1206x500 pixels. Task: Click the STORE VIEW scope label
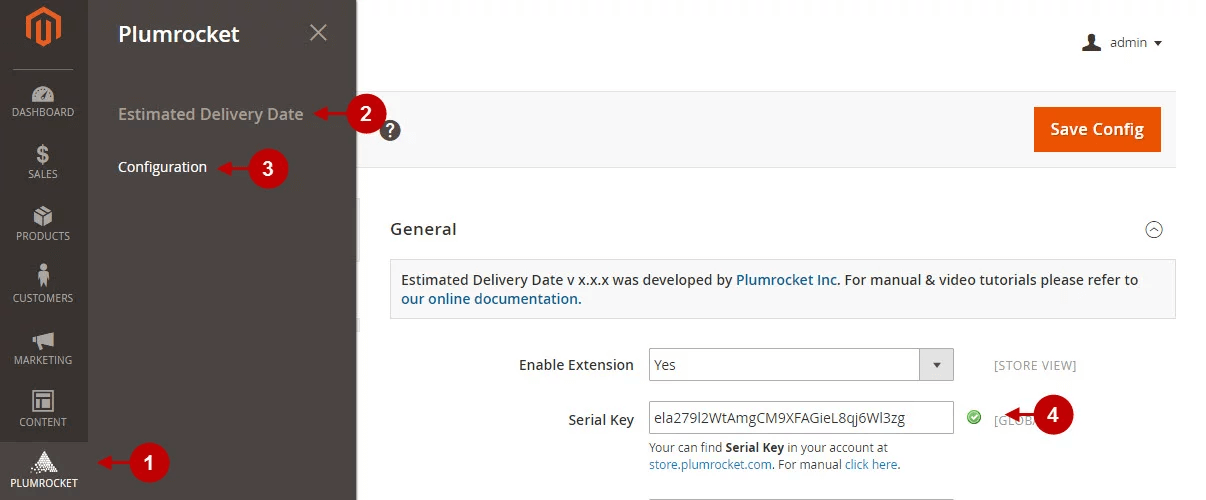click(1035, 366)
